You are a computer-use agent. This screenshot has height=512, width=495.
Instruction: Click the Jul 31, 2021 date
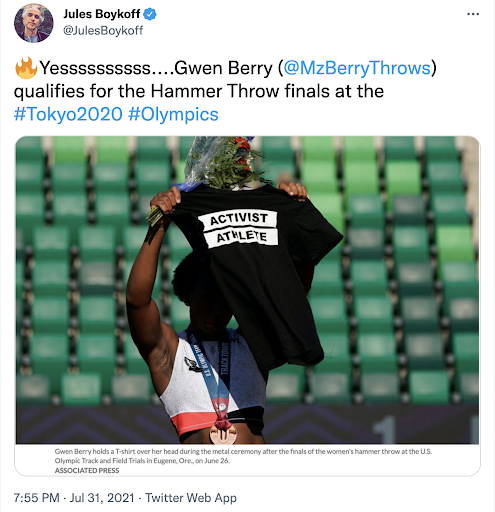coord(102,498)
